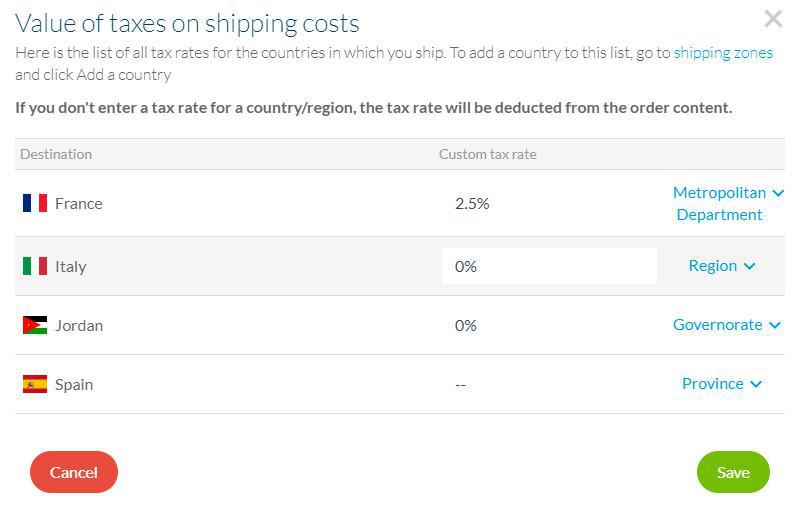Expand the Jordan Governorate dropdown
The height and width of the screenshot is (508, 797).
727,325
